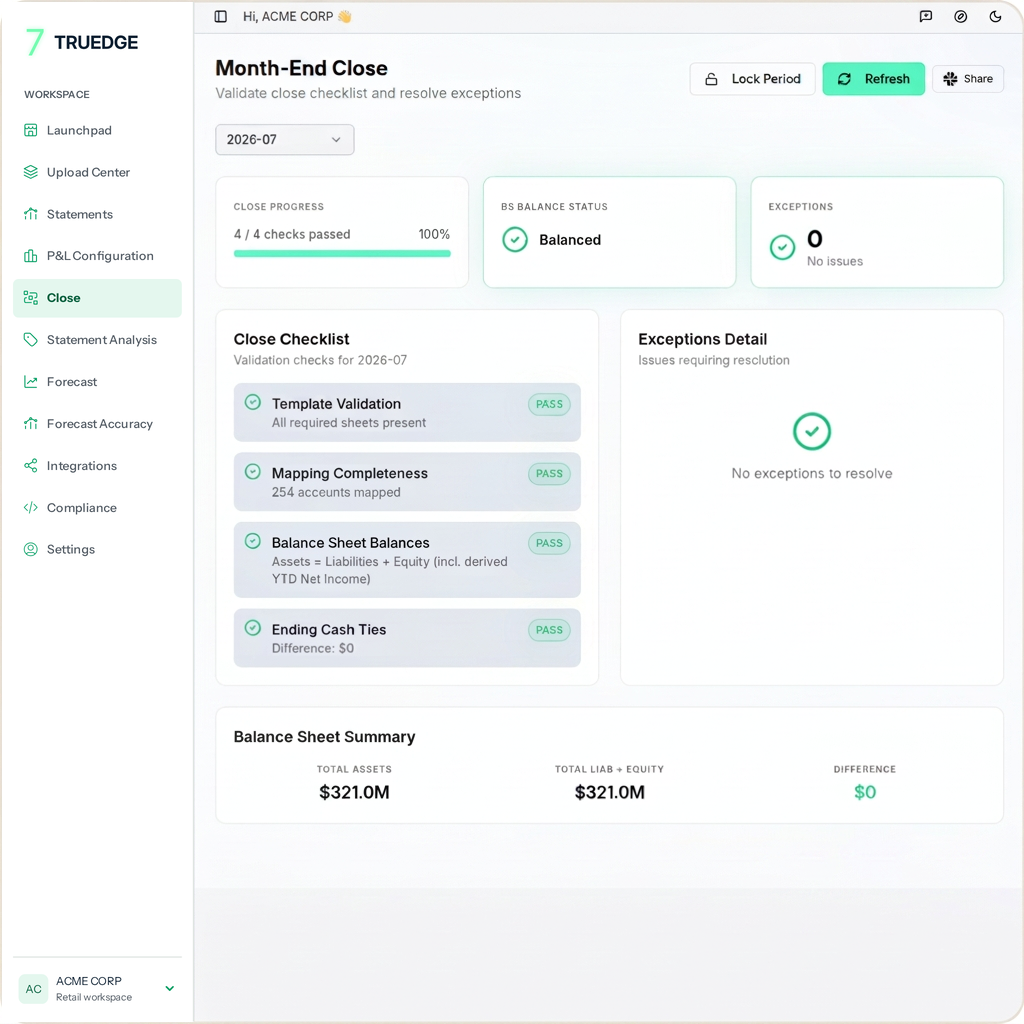
Task: Click the Mapping Completeness check icon
Action: (x=253, y=472)
